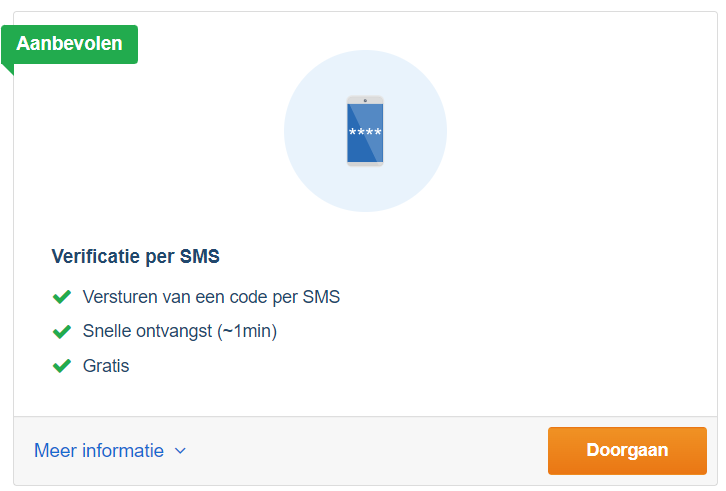Image resolution: width=726 pixels, height=491 pixels.
Task: Continue with the orange Doorgaan button
Action: 627,451
